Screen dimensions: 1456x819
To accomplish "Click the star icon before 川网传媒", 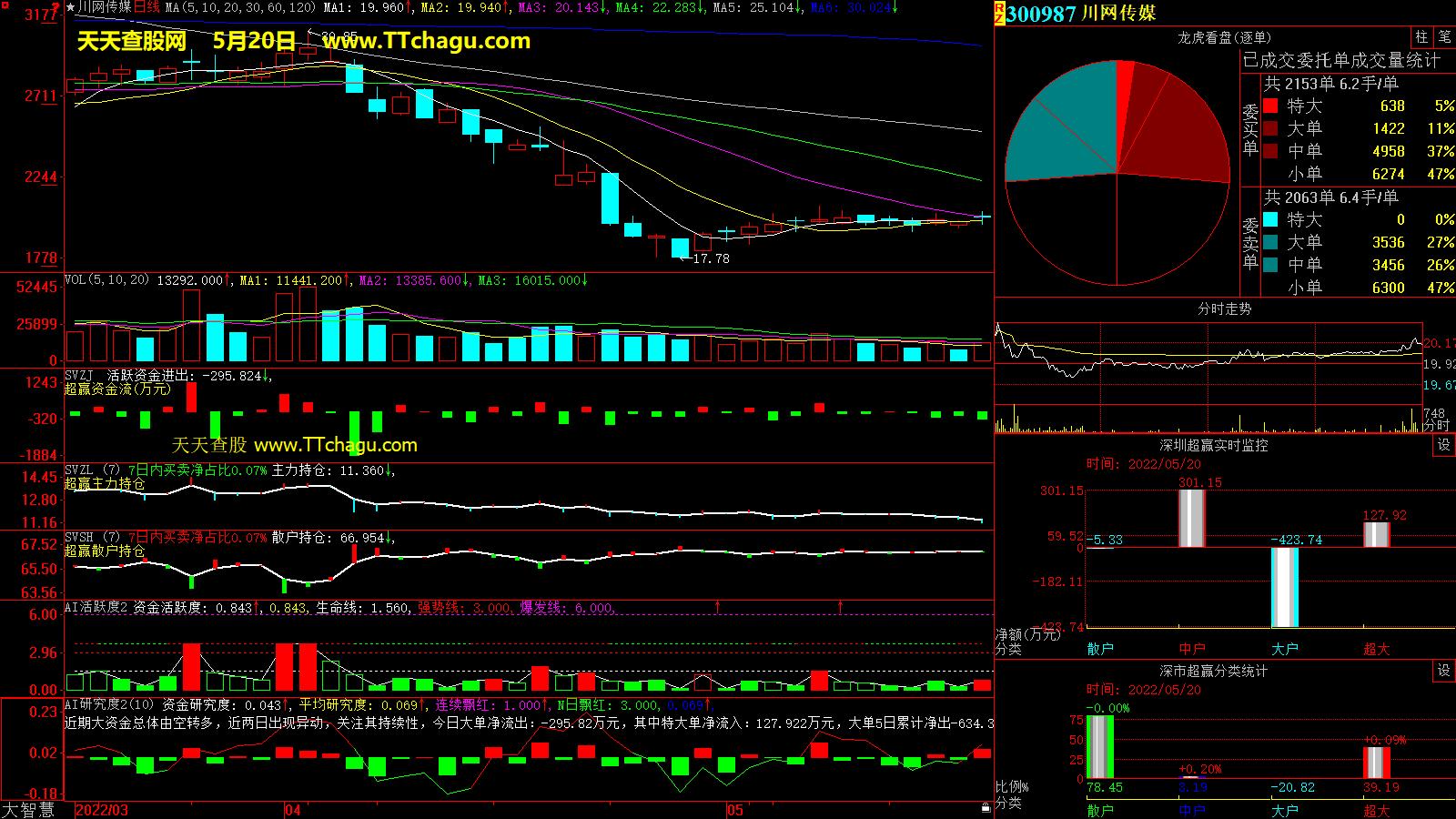I will tap(70, 7).
